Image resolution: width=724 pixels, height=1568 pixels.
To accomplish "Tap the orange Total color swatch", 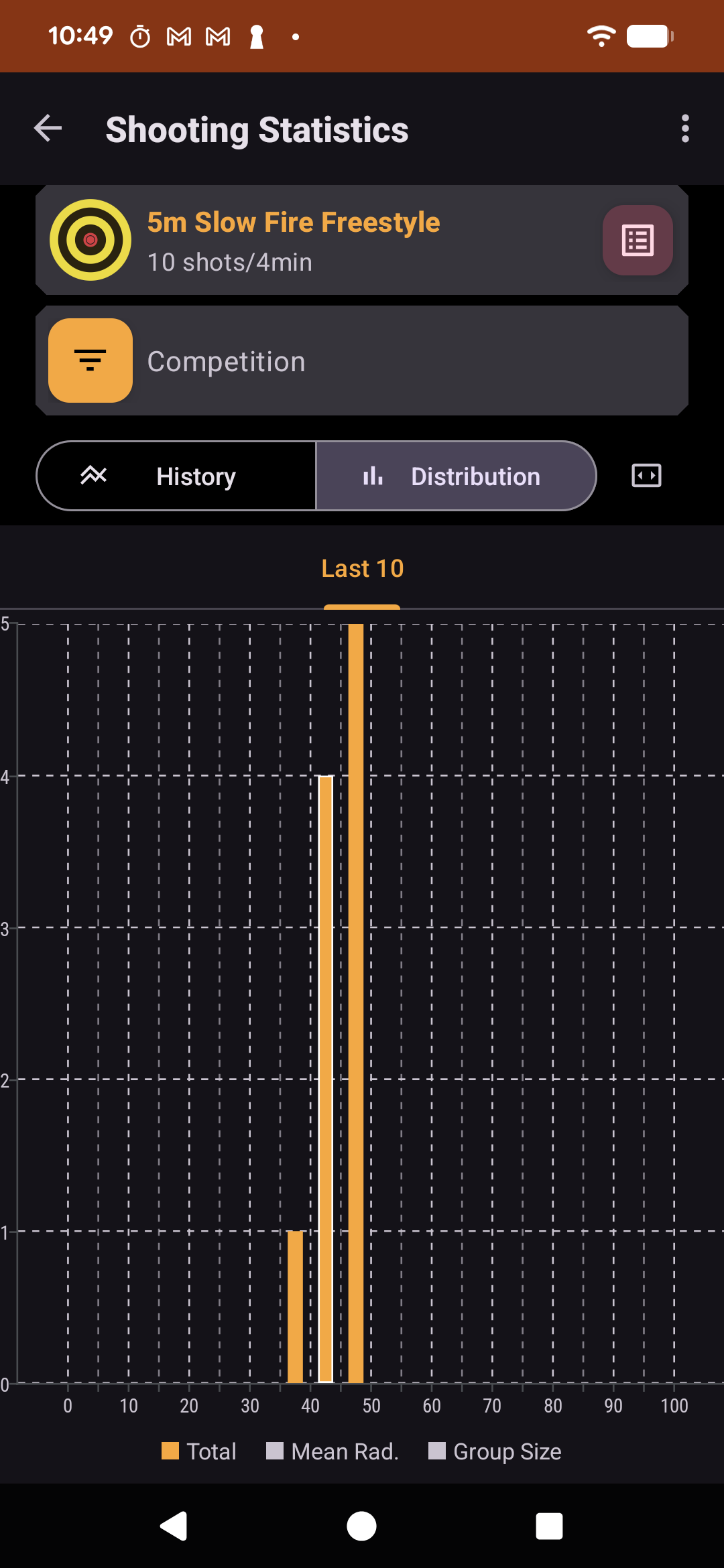I will 170,1451.
